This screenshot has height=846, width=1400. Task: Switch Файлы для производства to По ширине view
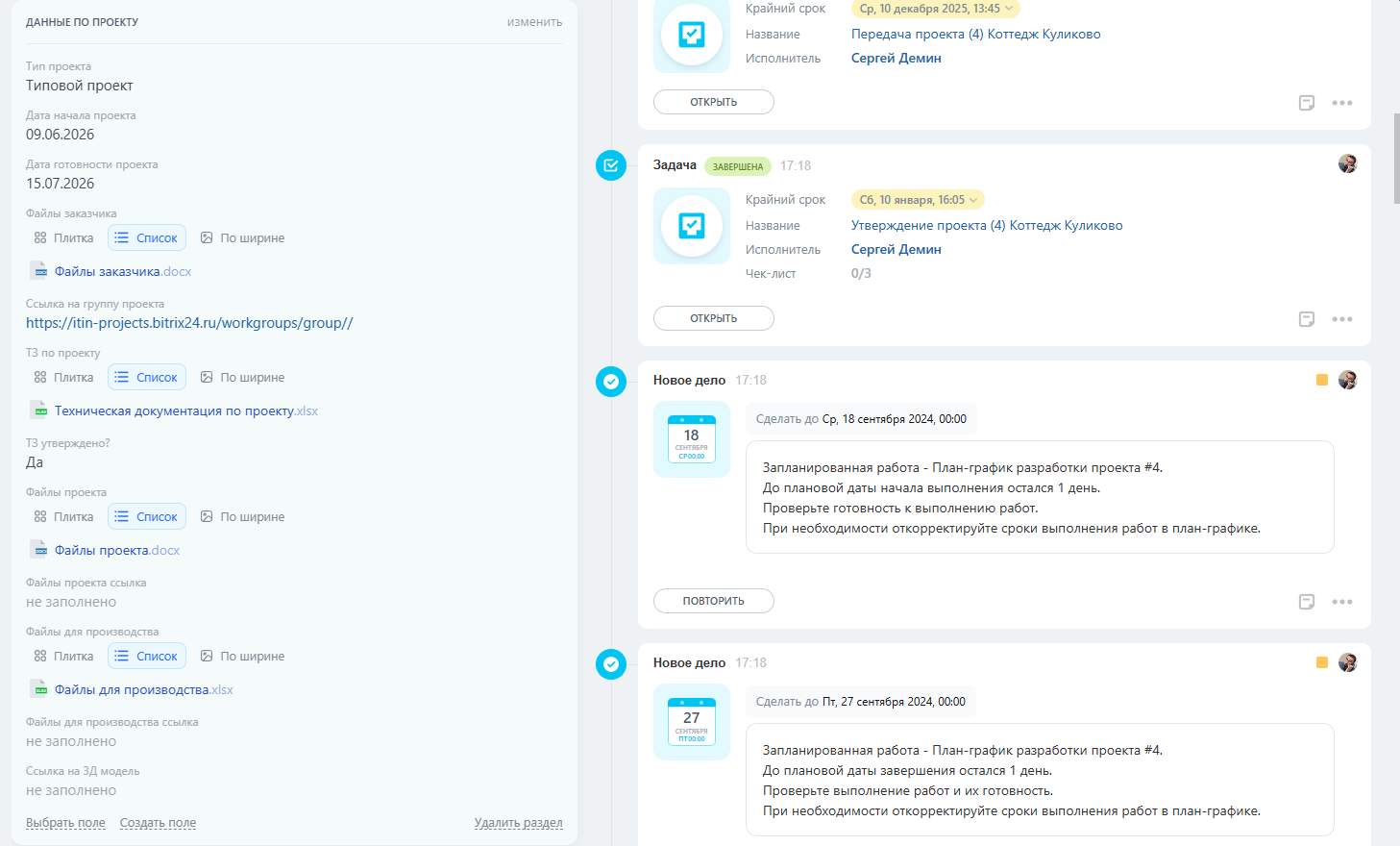[x=242, y=656]
